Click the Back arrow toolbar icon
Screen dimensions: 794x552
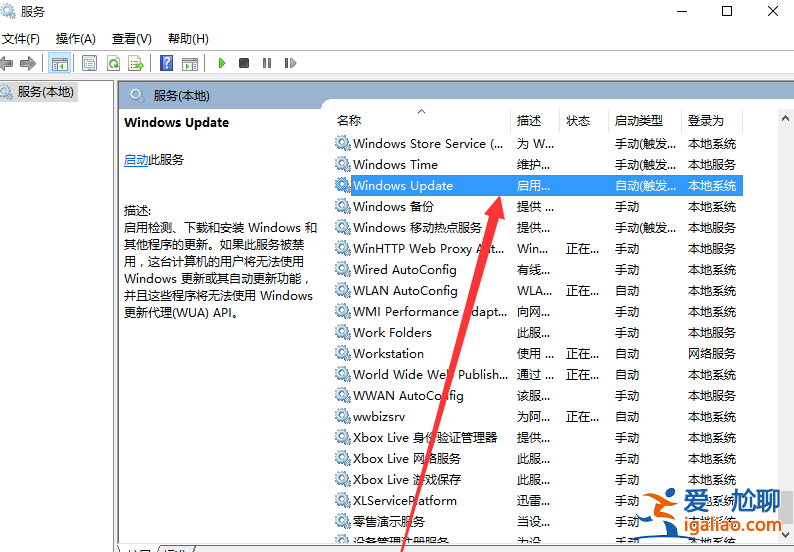pos(6,63)
